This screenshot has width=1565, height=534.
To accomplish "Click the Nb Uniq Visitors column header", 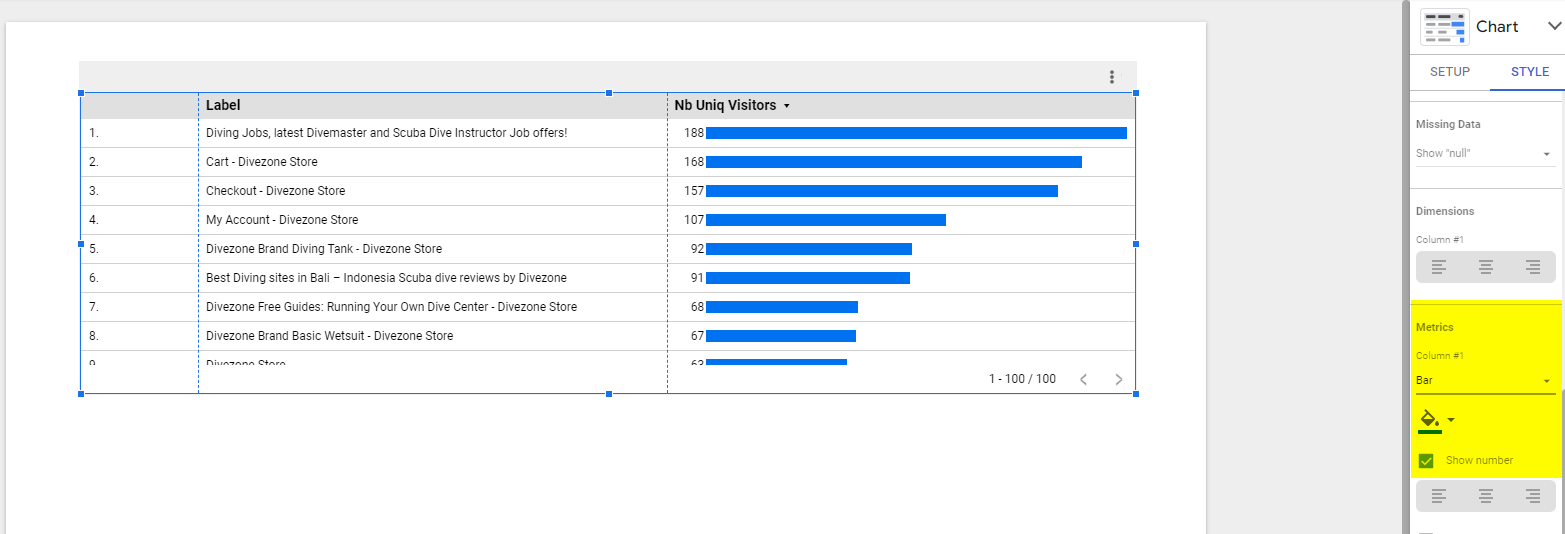I will click(x=725, y=105).
